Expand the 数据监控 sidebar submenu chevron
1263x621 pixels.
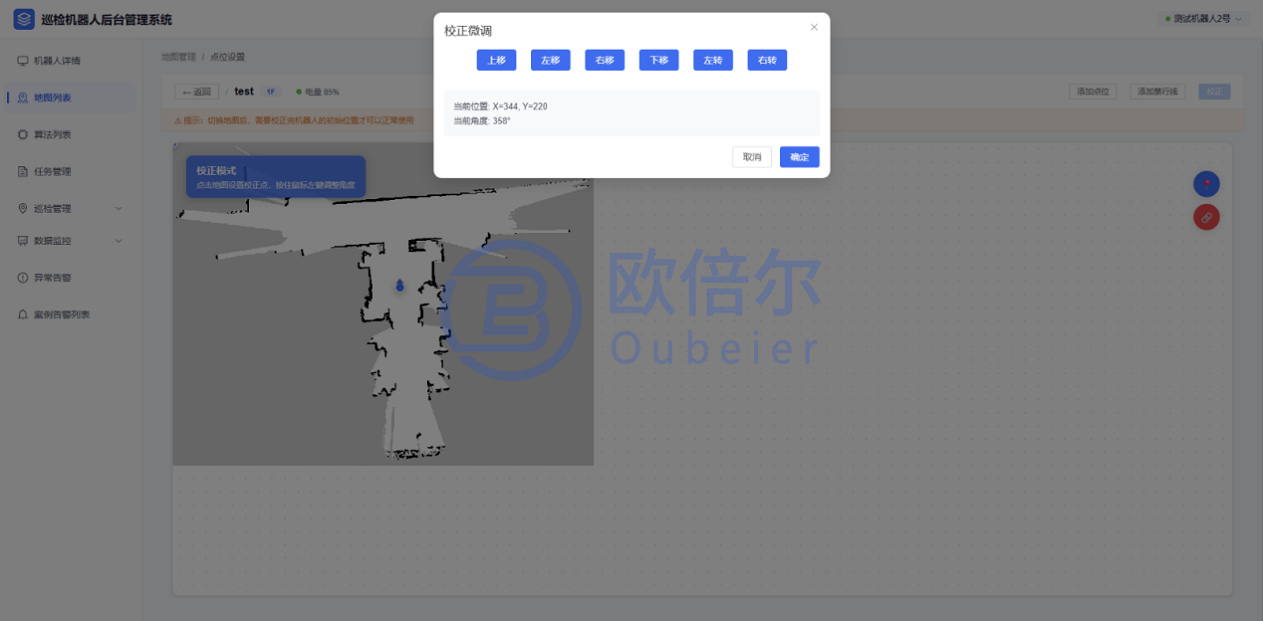119,241
